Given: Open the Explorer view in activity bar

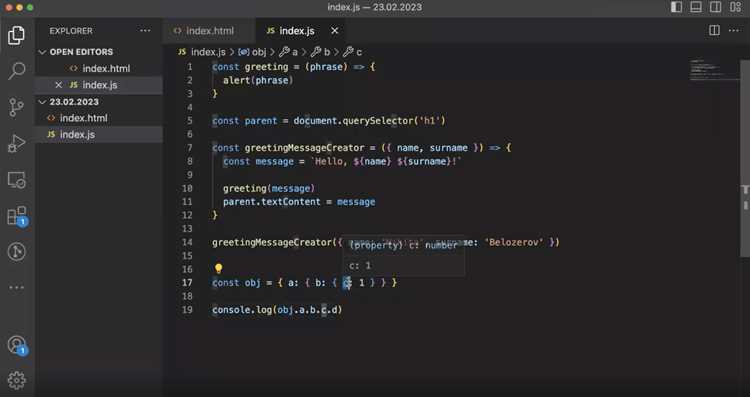Looking at the screenshot, I should coord(16,35).
